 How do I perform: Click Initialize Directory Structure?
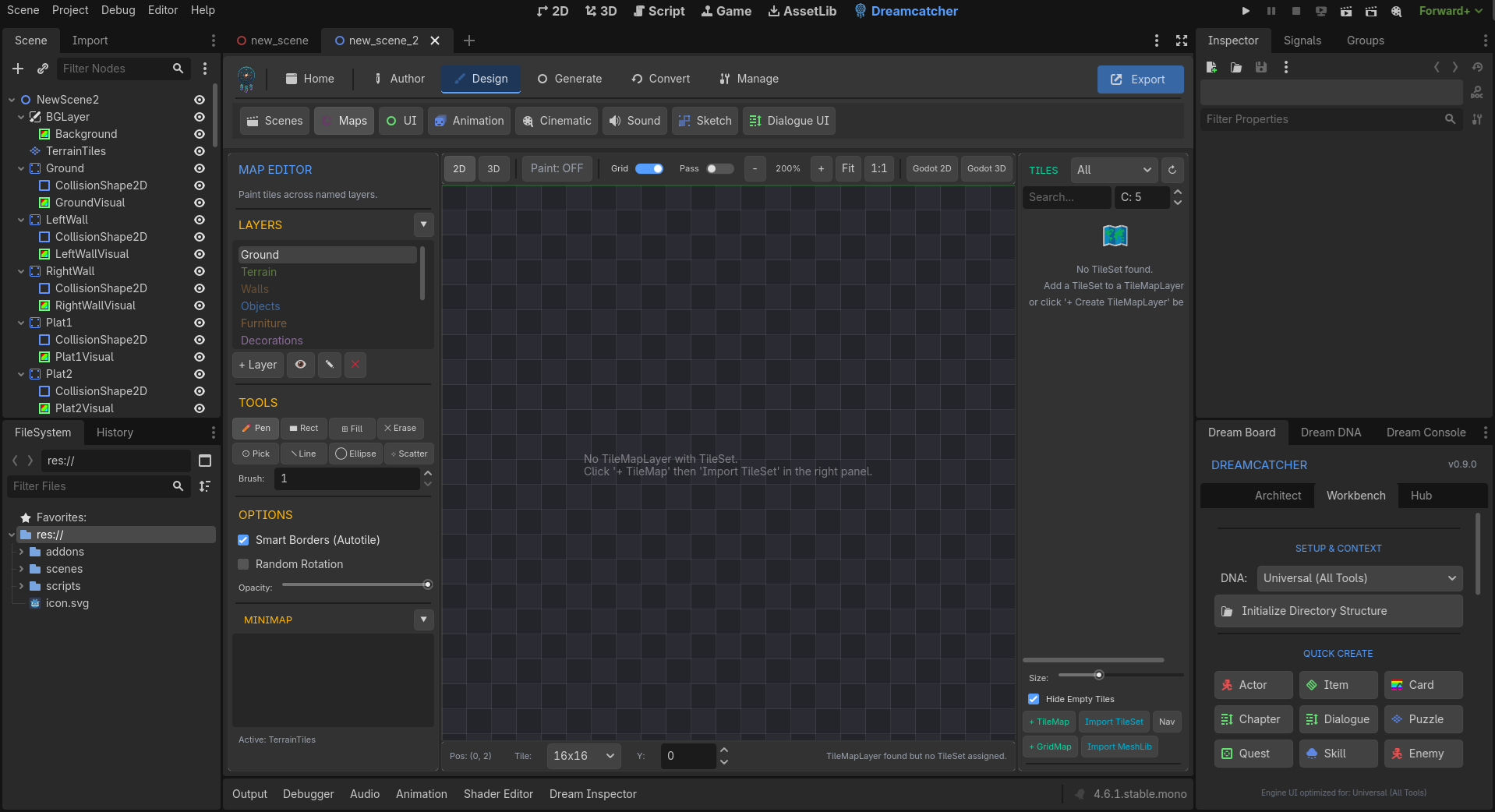1338,611
